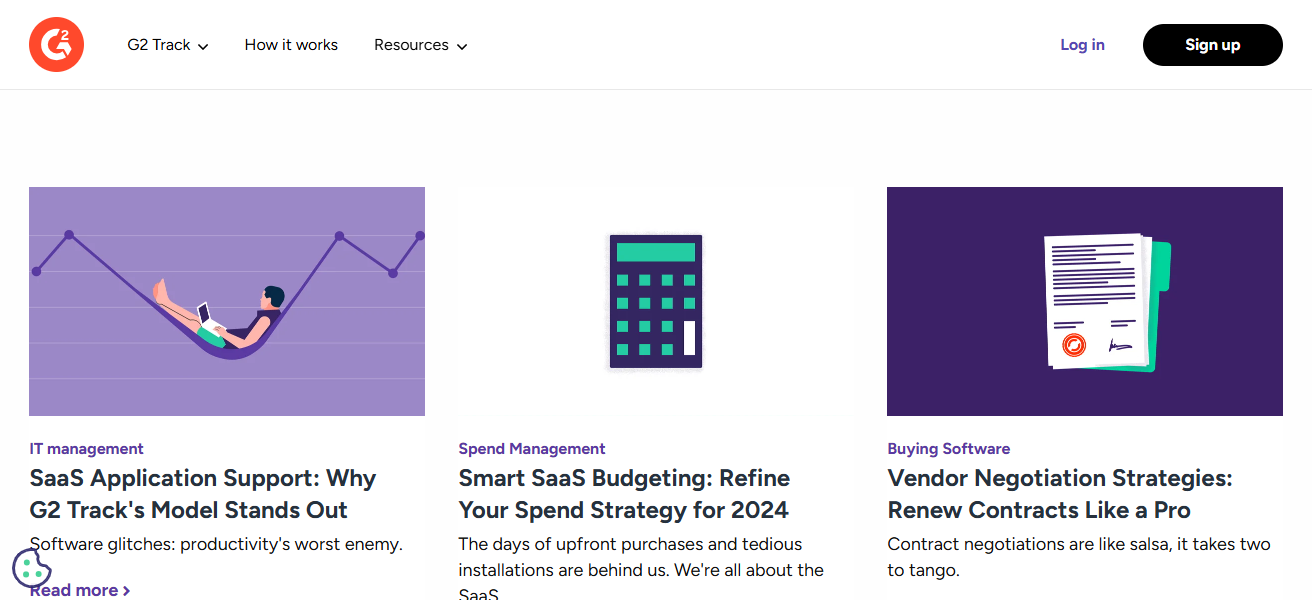Open cookie preferences icon
1312x600 pixels.
(32, 568)
